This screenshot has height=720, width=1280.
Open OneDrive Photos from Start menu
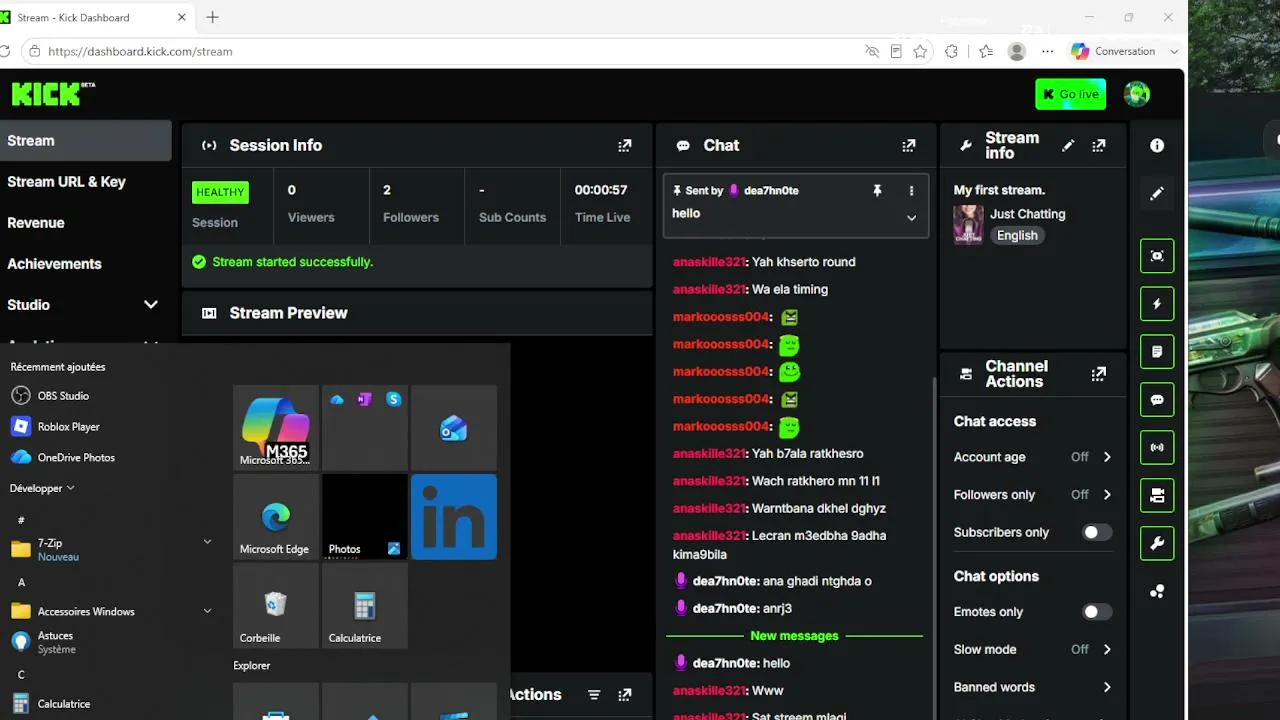(x=62, y=458)
